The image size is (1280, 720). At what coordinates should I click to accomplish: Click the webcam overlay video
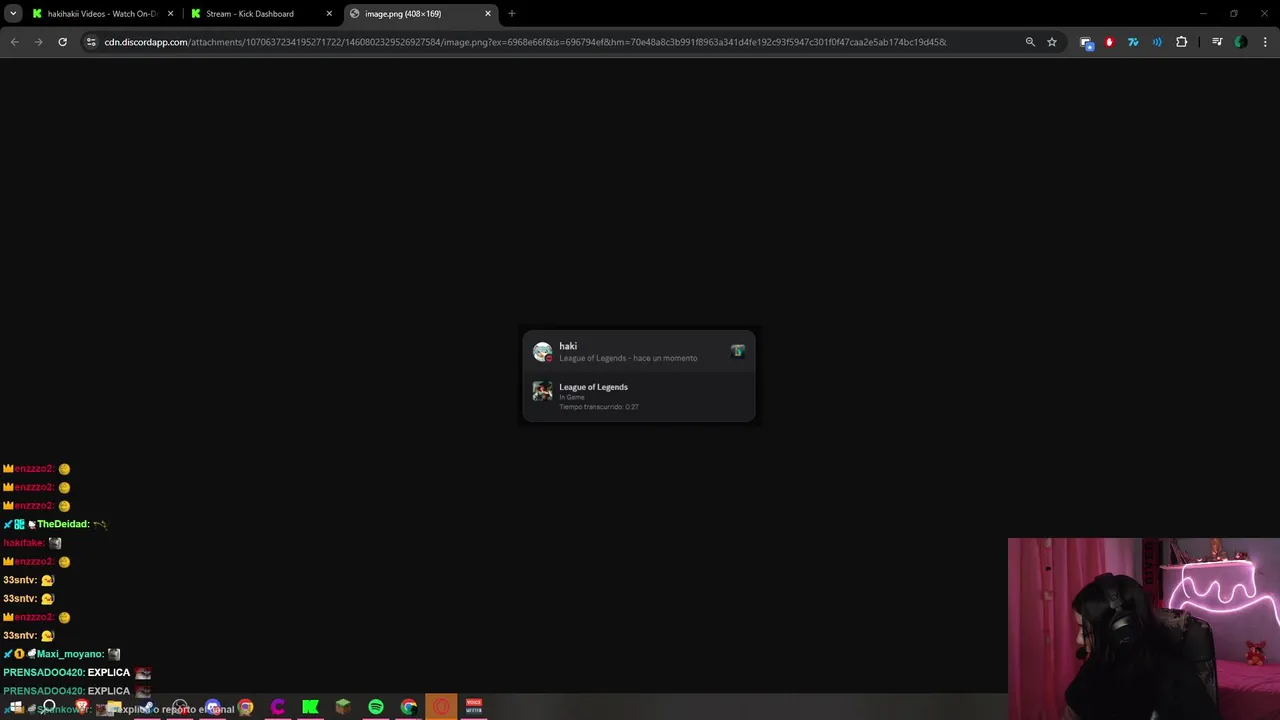(x=1144, y=629)
